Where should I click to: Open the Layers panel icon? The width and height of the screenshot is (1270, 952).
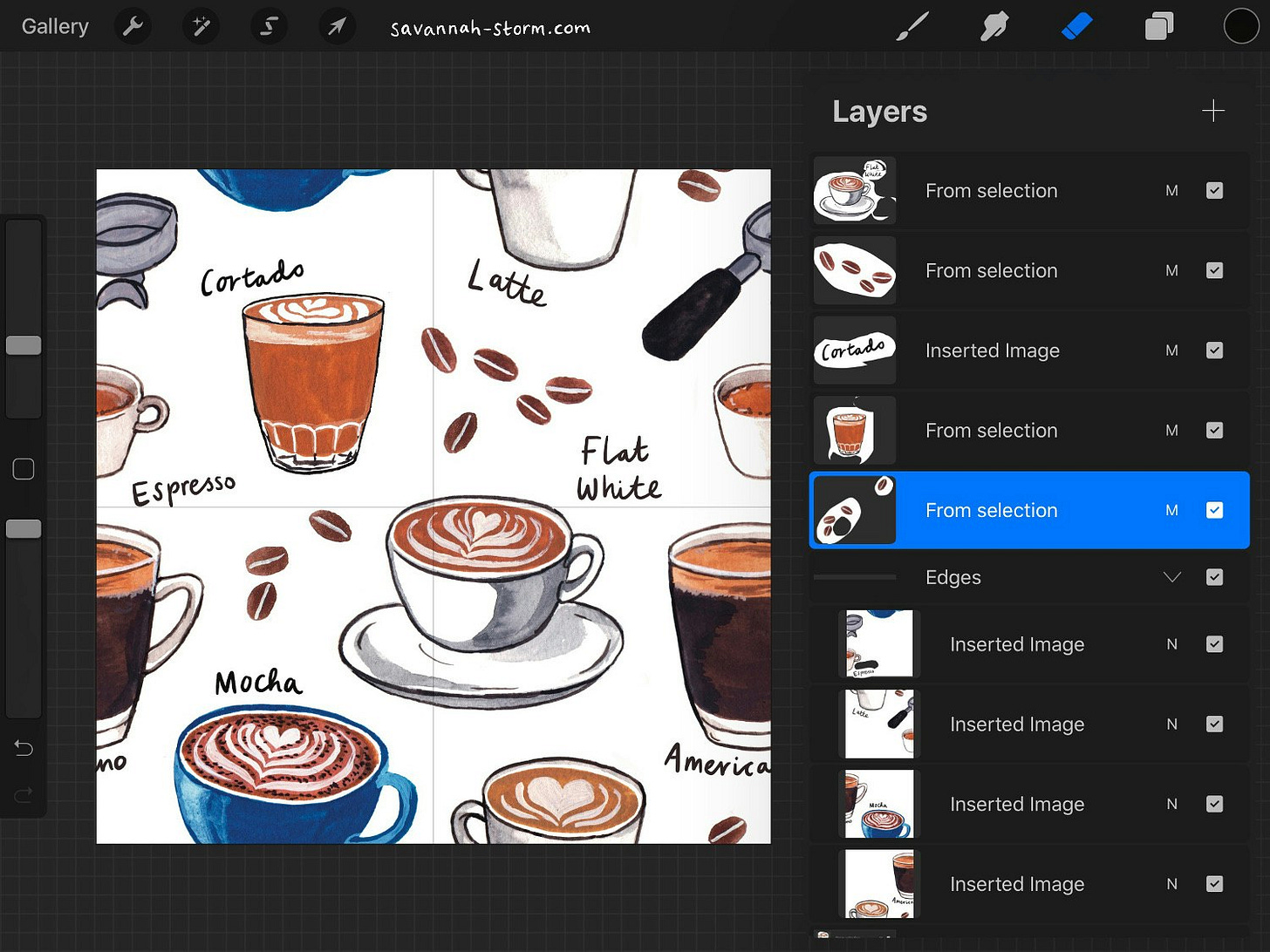click(1159, 26)
